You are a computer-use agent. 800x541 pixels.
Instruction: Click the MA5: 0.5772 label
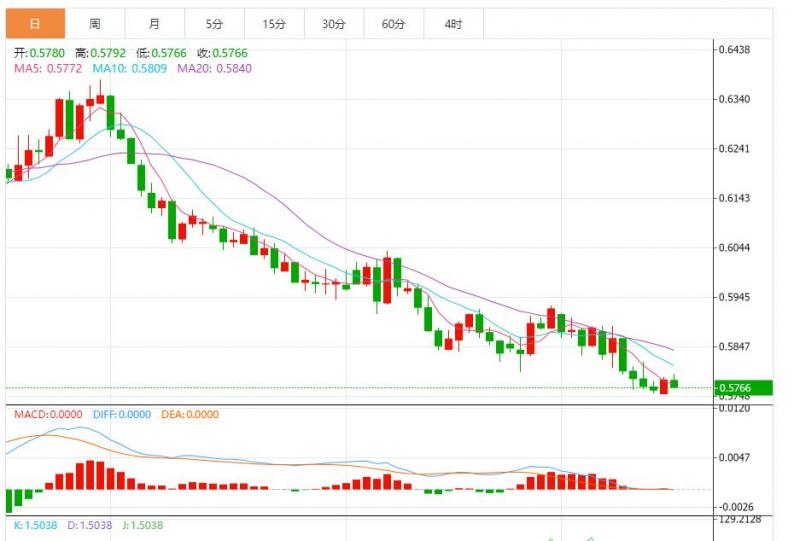pyautogui.click(x=48, y=68)
